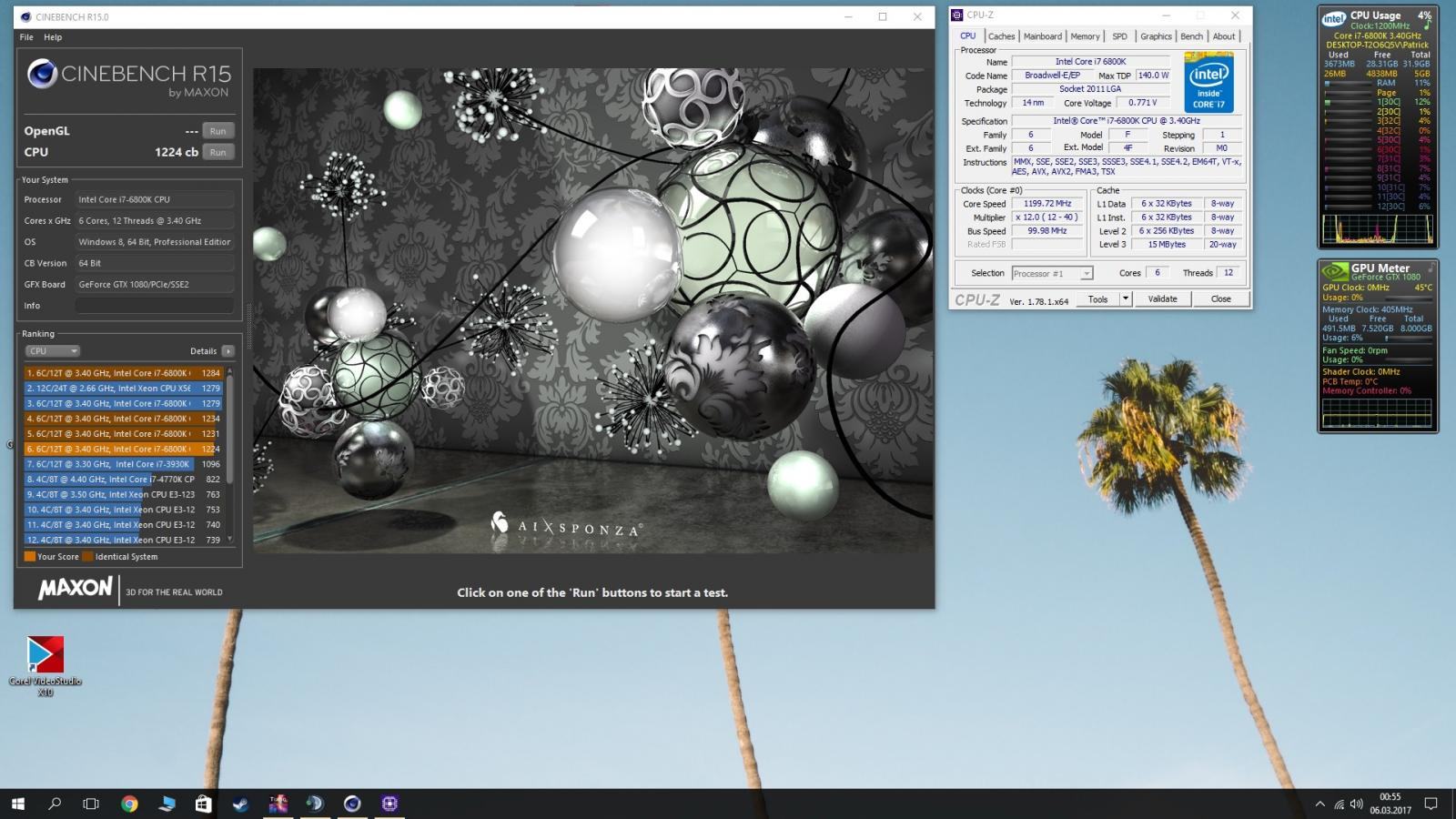The image size is (1456, 819).
Task: Open the Windows Store from taskbar
Action: pyautogui.click(x=204, y=804)
